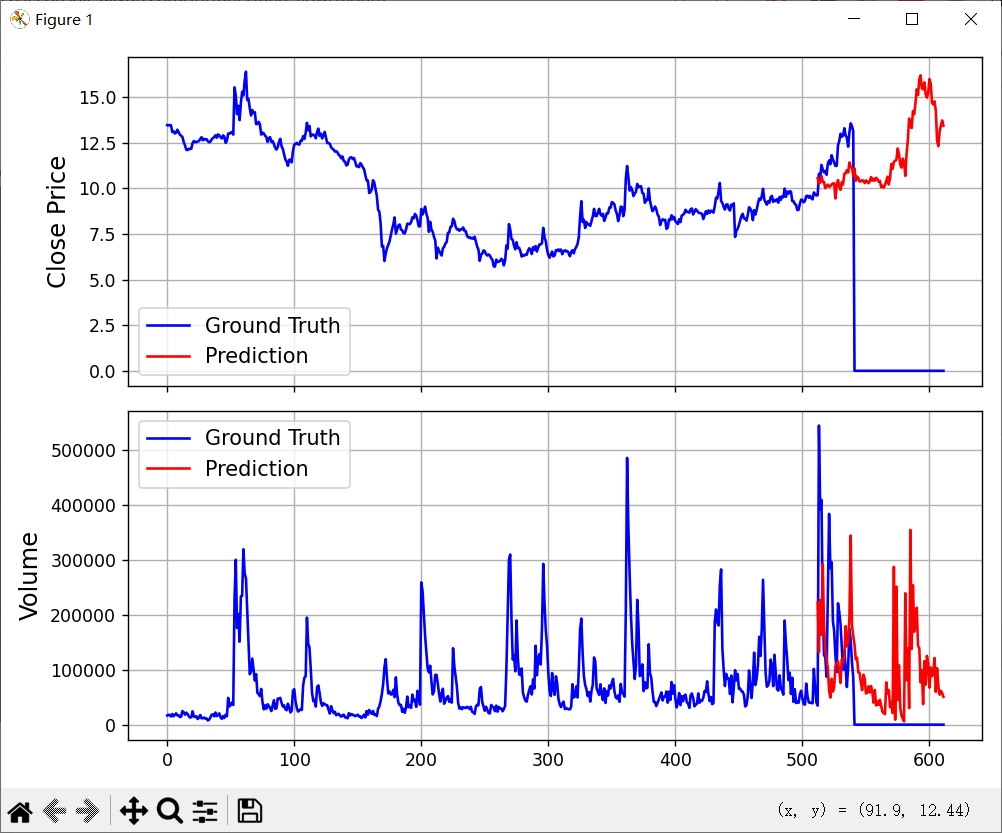
Task: Click the x, y coordinate readout
Action: pos(873,810)
